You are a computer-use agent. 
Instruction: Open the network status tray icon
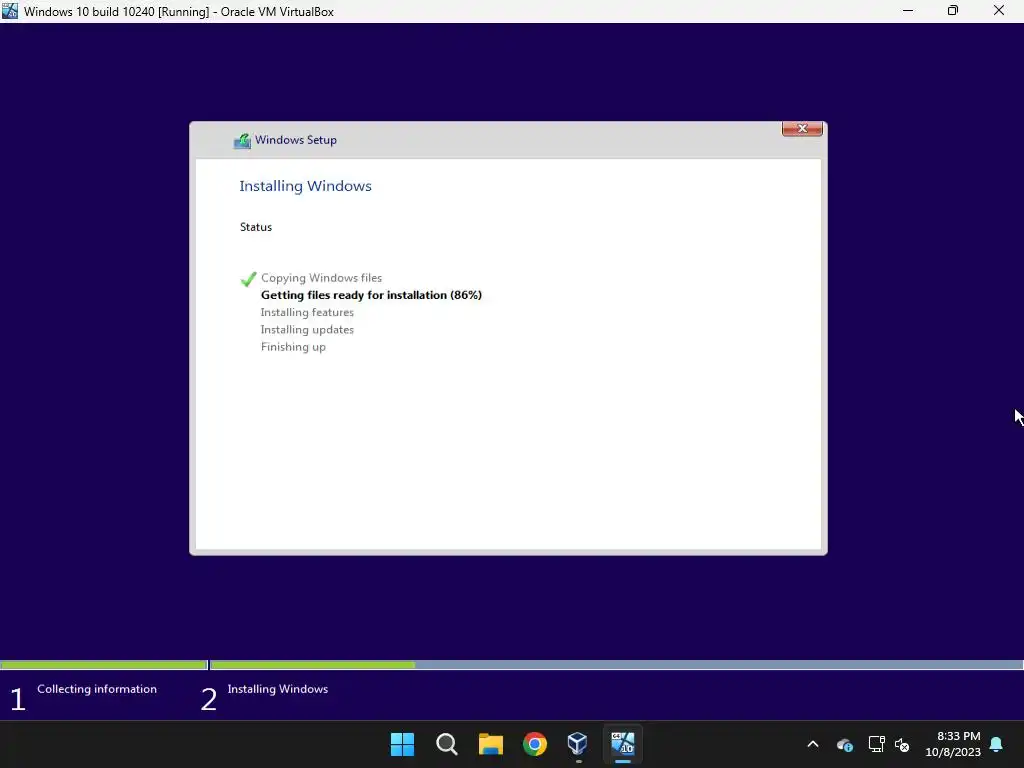(x=876, y=744)
